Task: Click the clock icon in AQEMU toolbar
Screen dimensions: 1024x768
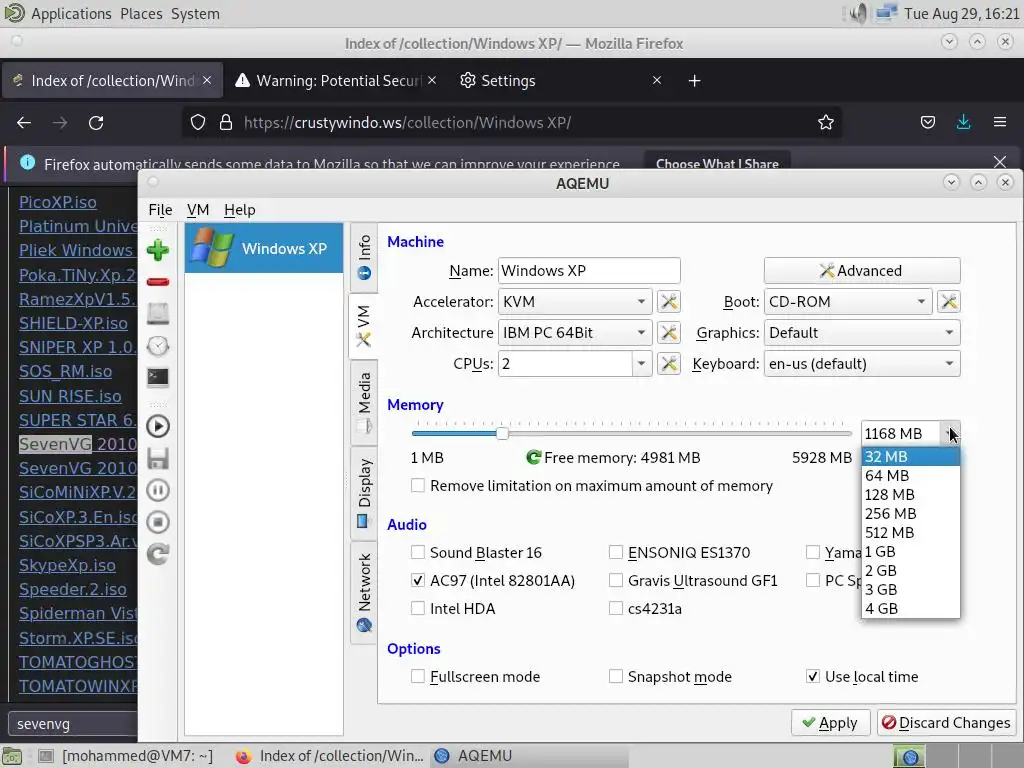Action: point(158,345)
